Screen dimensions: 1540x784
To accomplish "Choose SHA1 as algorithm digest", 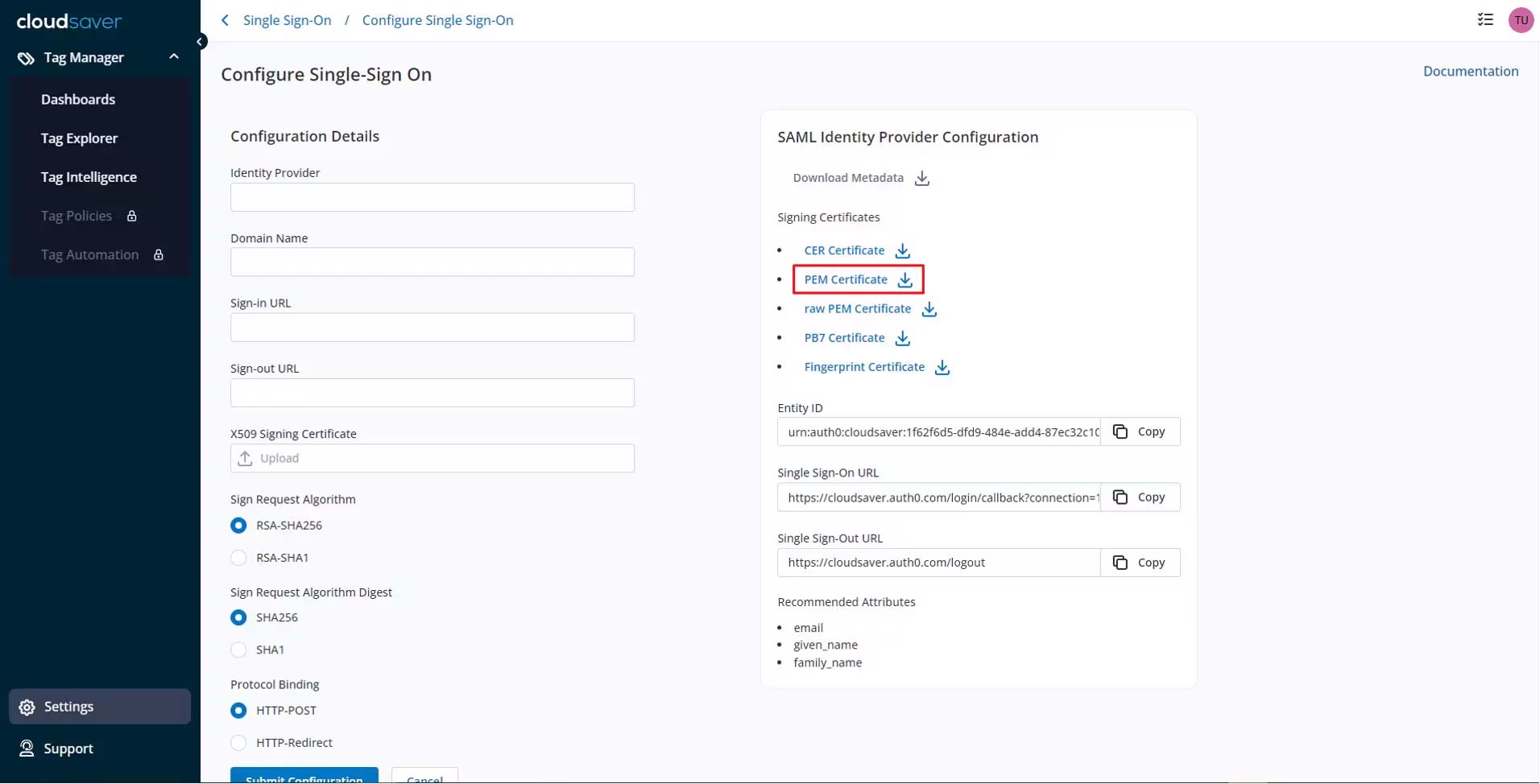I will coord(238,650).
